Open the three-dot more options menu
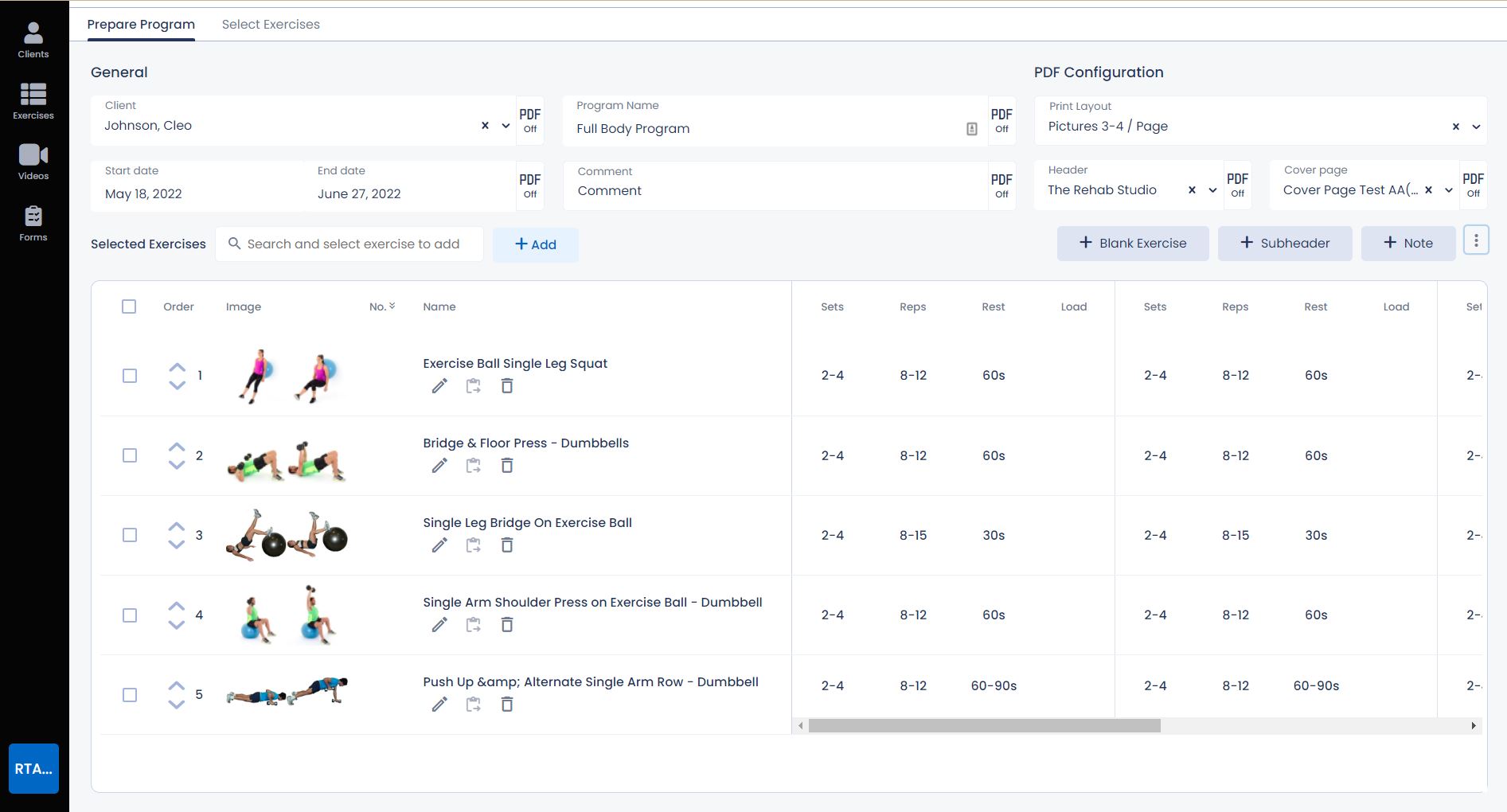The width and height of the screenshot is (1507, 812). pyautogui.click(x=1476, y=240)
